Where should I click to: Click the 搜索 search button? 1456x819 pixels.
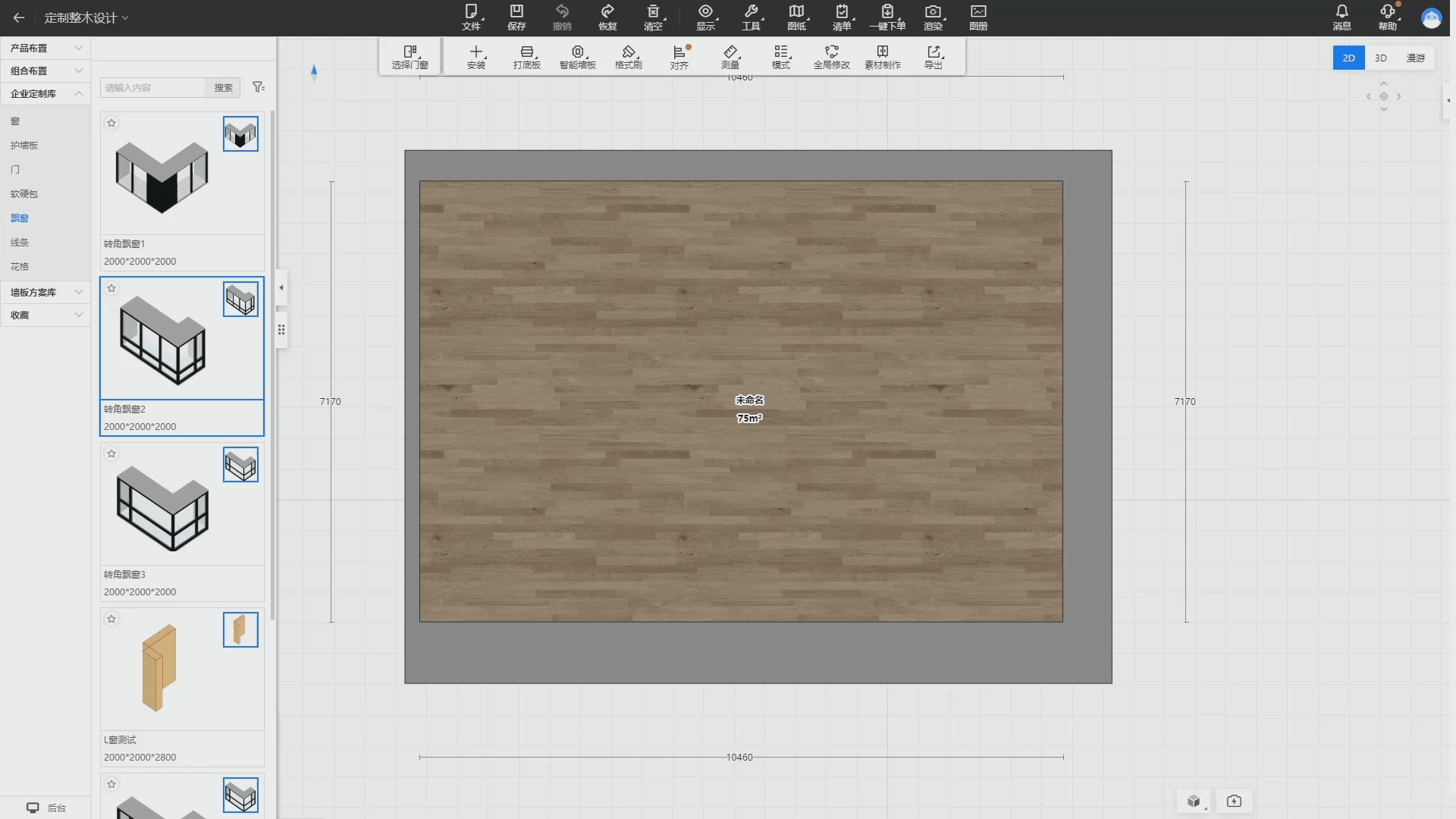(x=223, y=87)
